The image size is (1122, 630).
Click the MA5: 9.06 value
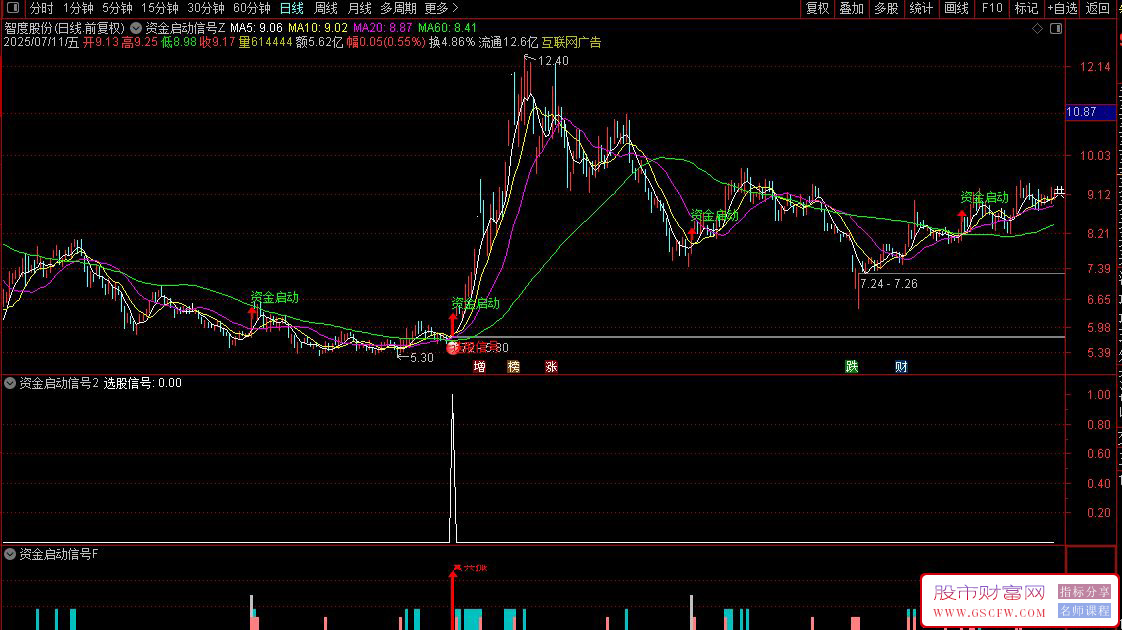point(256,28)
